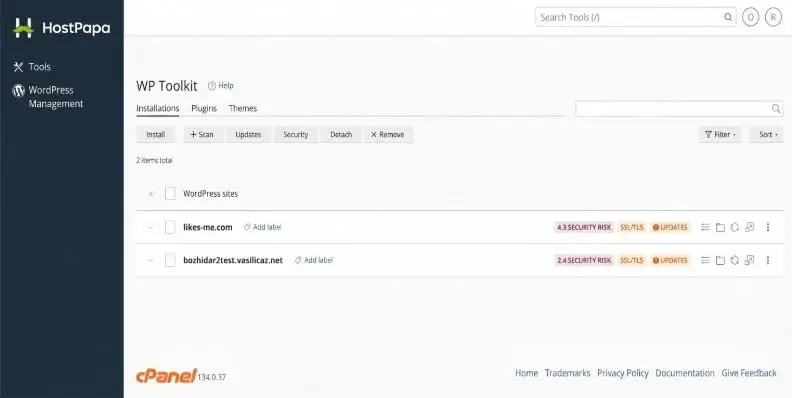Viewport: 792px width, 398px height.
Task: Focus the Search Tools field
Action: (x=635, y=17)
